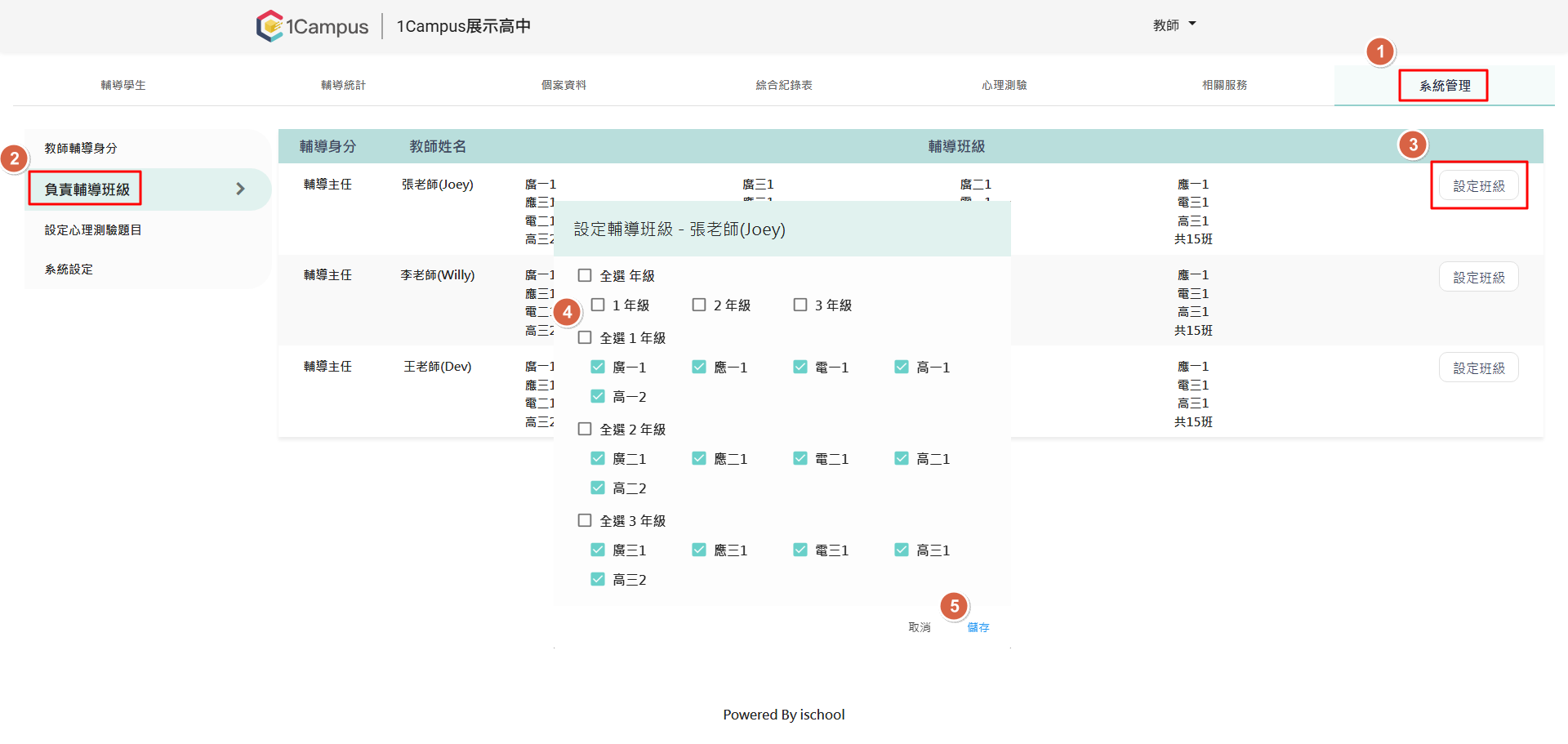
Task: Switch to the 輔導統計 tab
Action: click(x=344, y=85)
